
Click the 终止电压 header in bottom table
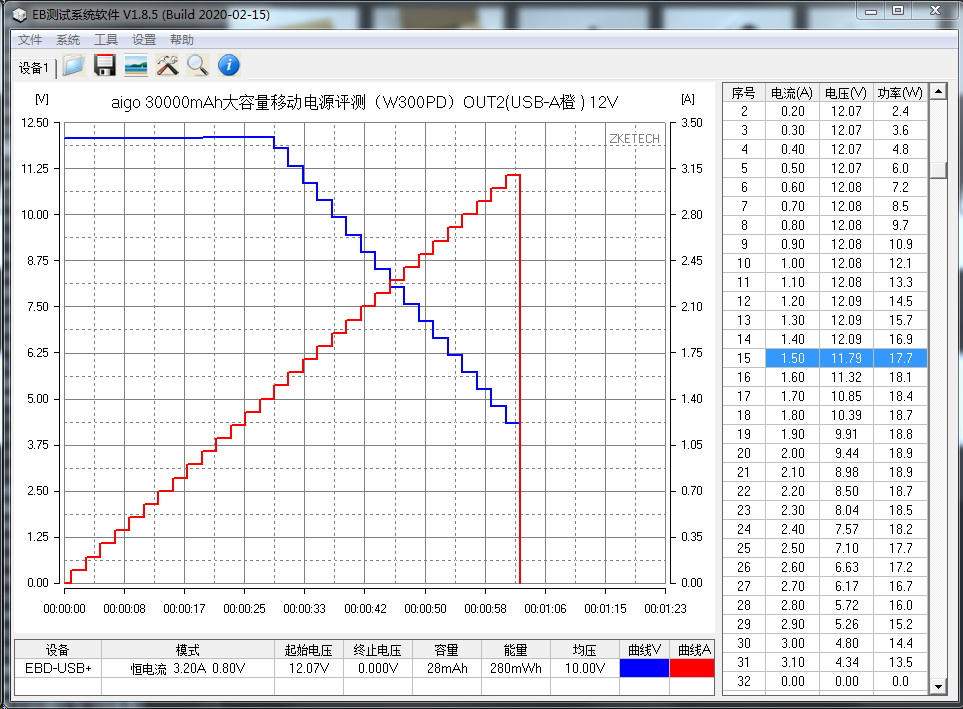click(x=378, y=650)
